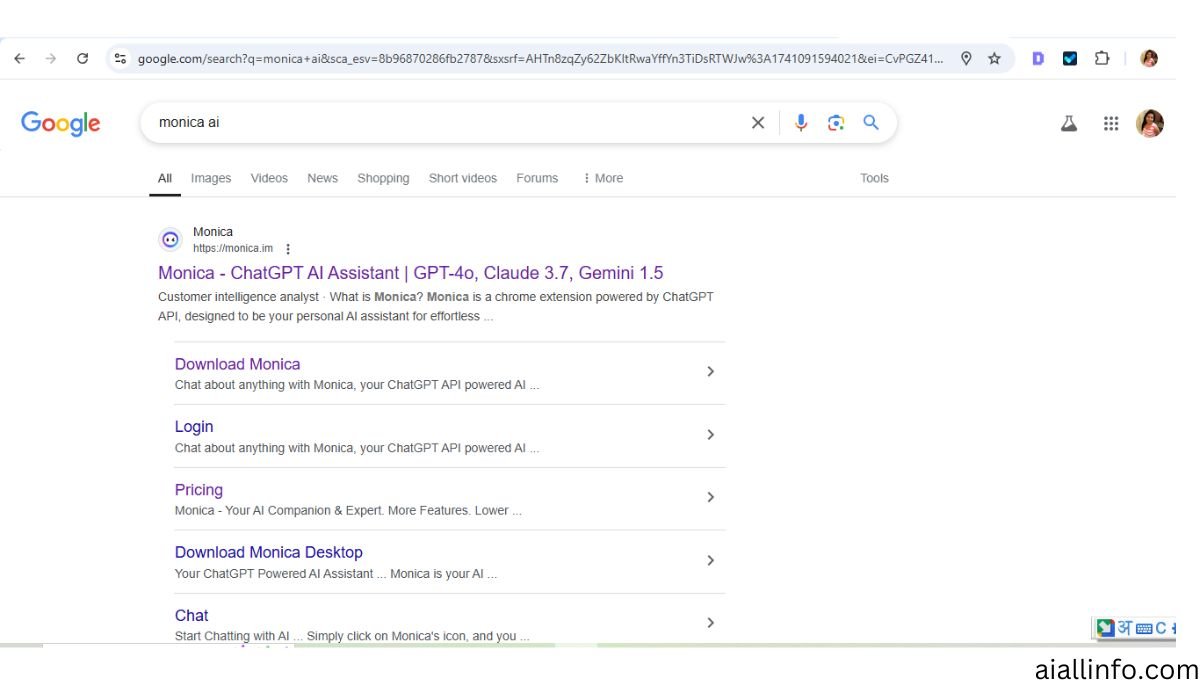Select the All results tab
Image resolution: width=1200 pixels, height=685 pixels.
point(165,178)
